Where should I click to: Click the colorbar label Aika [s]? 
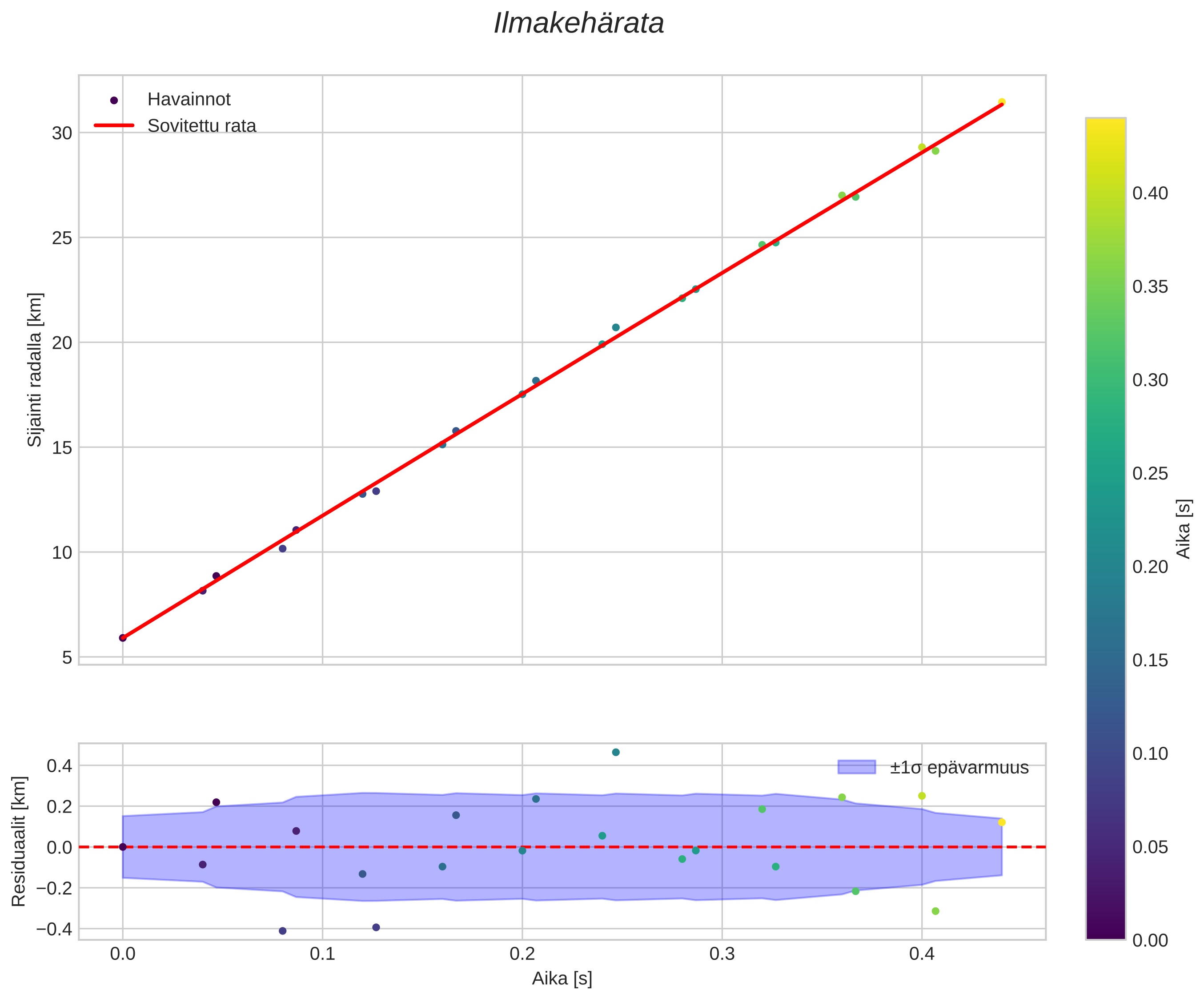click(1184, 529)
